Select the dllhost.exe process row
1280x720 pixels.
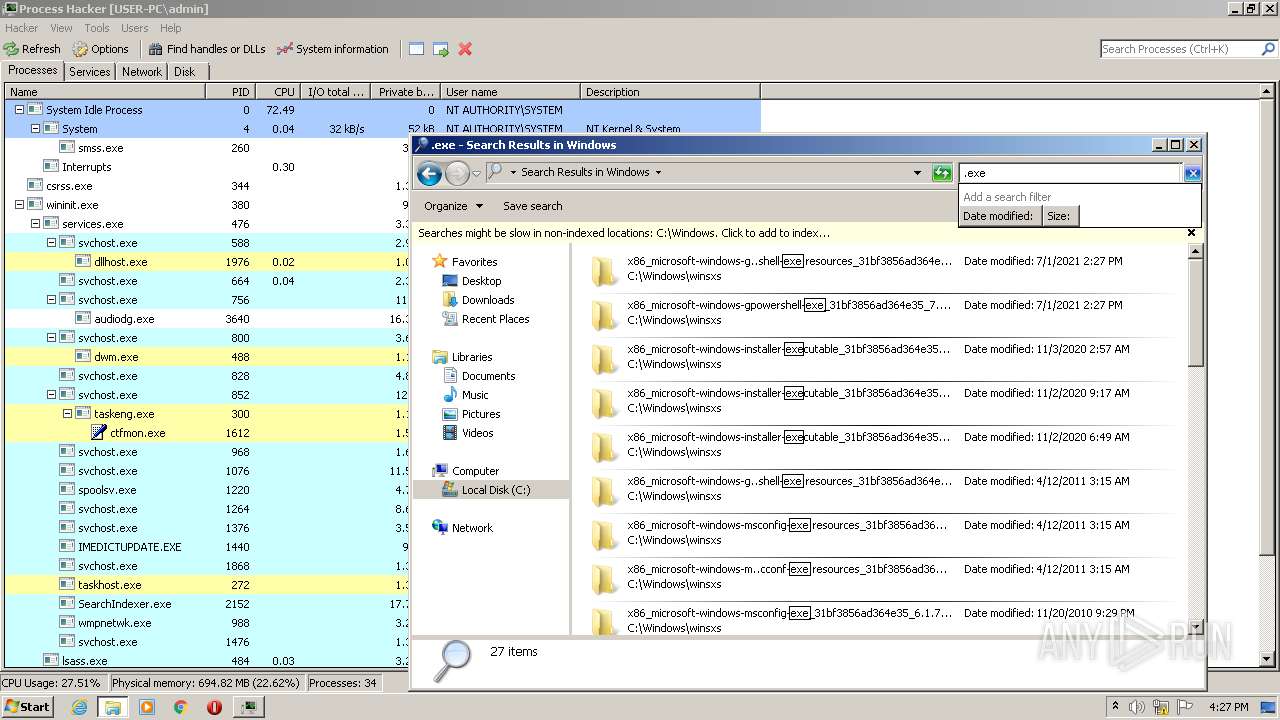pos(207,262)
